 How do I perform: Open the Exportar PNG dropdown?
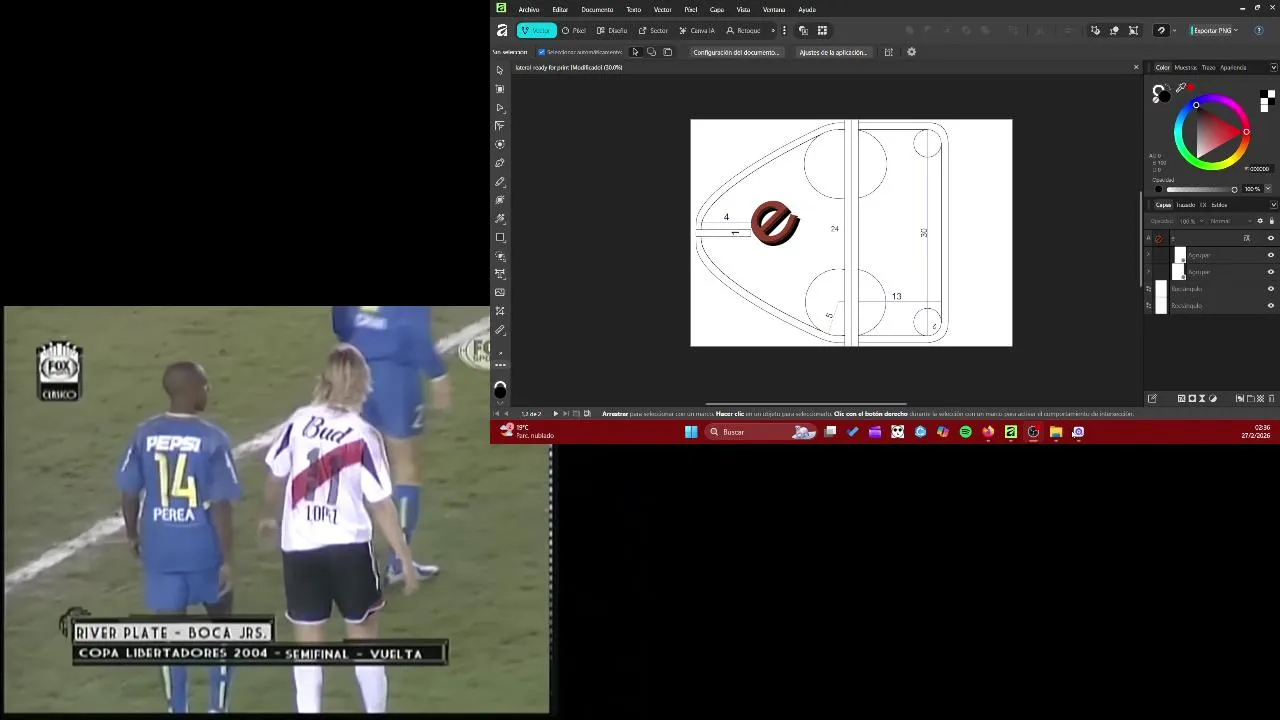click(x=1215, y=31)
